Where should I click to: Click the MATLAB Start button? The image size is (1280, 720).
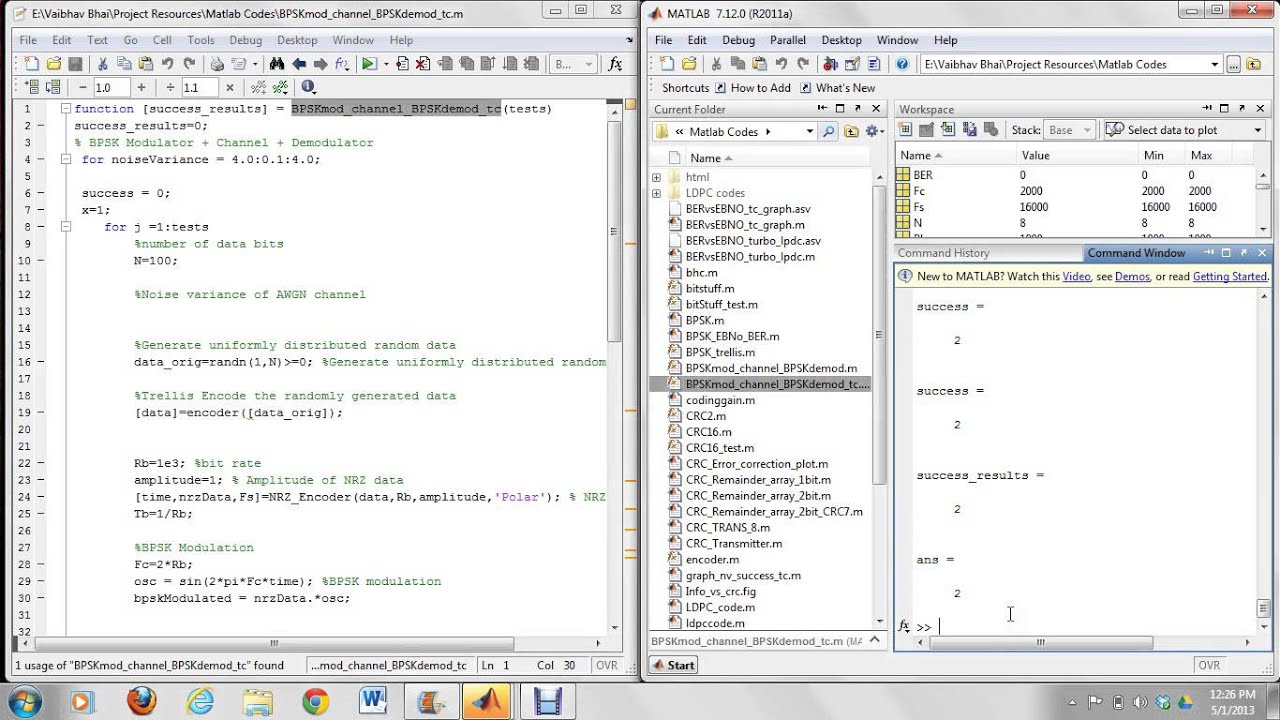(x=673, y=665)
